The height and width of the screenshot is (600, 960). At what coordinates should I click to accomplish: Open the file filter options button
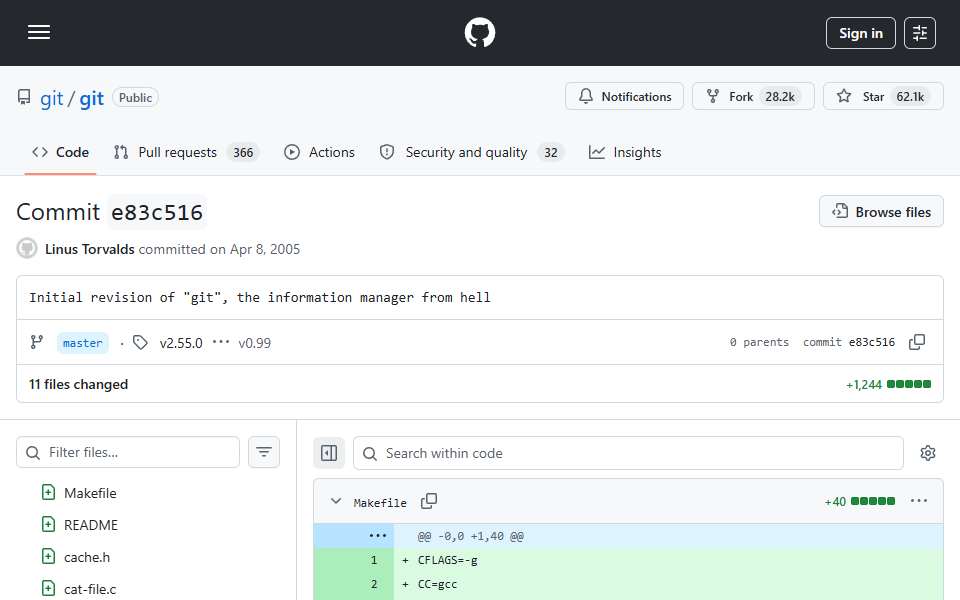(264, 452)
